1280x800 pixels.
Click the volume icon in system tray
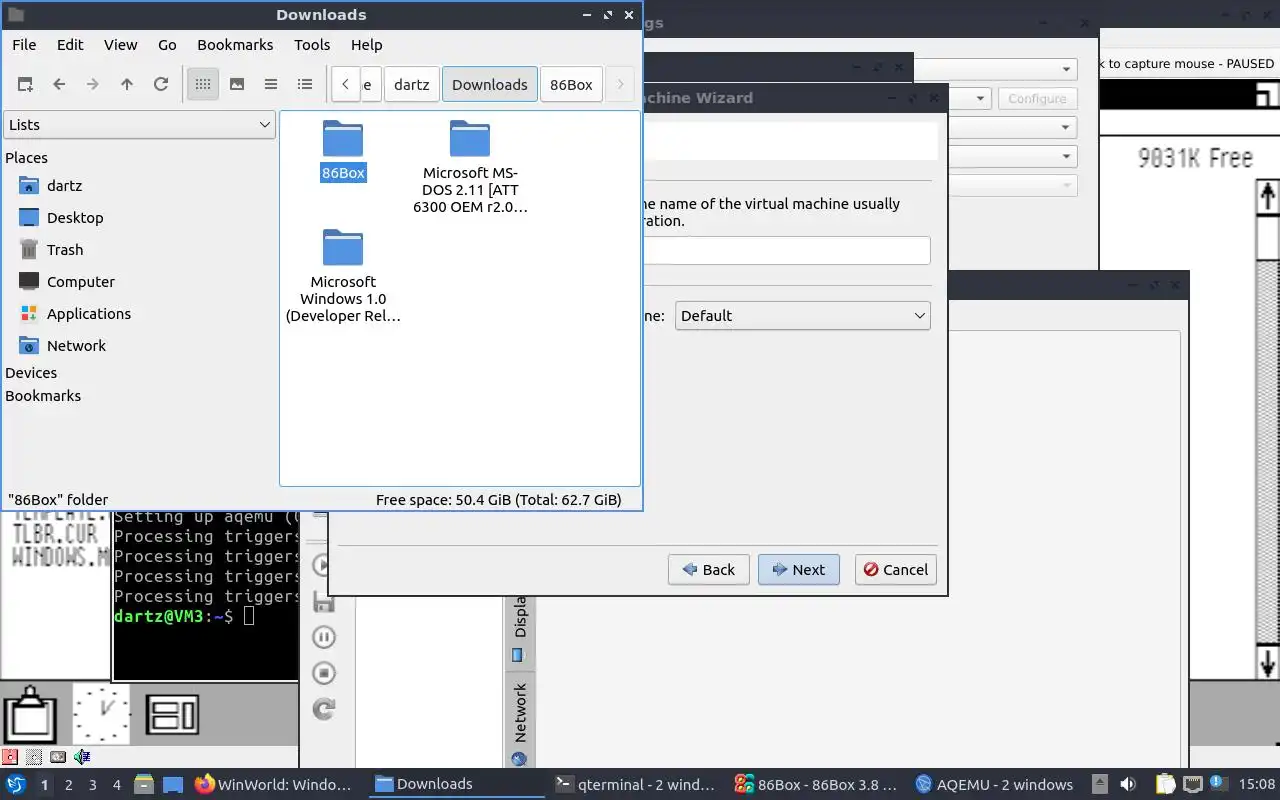1128,785
